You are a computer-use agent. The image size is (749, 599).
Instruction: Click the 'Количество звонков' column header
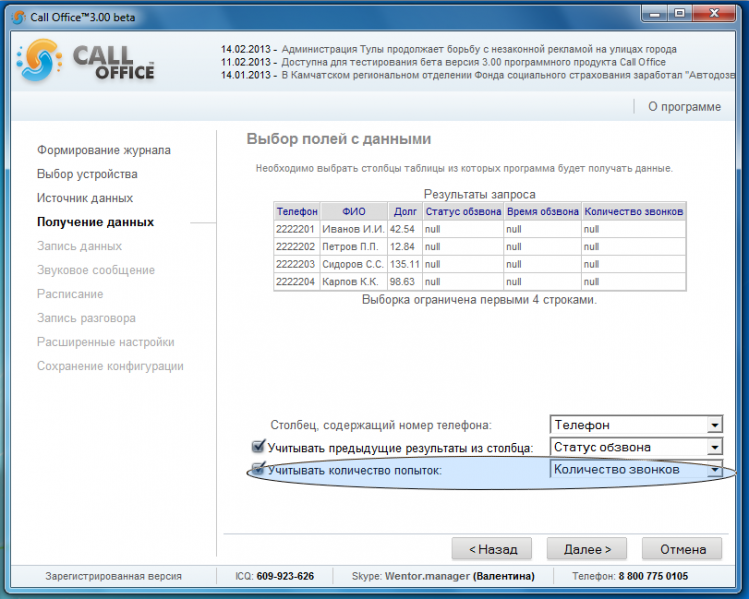pyautogui.click(x=634, y=211)
